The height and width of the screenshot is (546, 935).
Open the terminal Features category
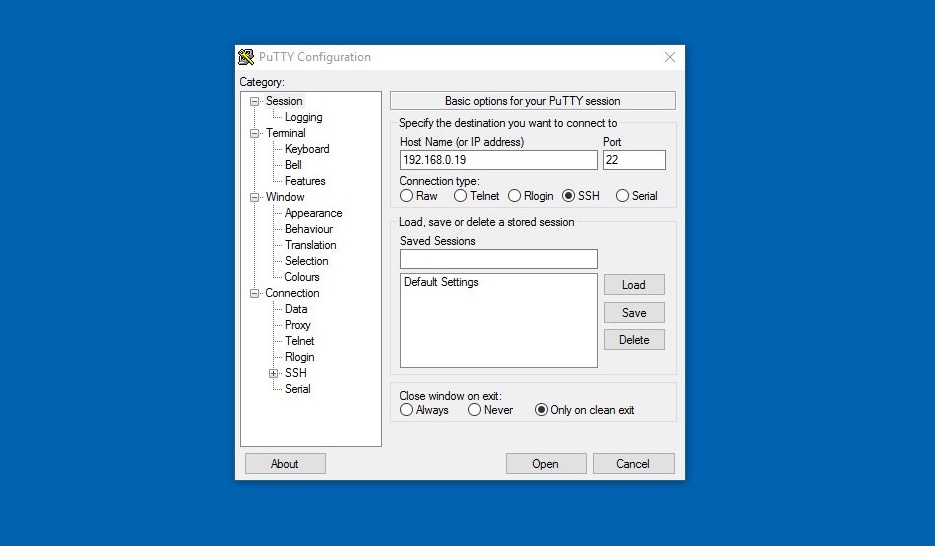pyautogui.click(x=305, y=181)
